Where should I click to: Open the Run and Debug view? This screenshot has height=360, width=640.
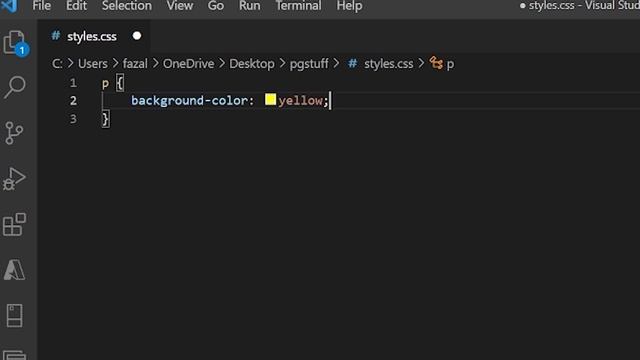coord(14,179)
